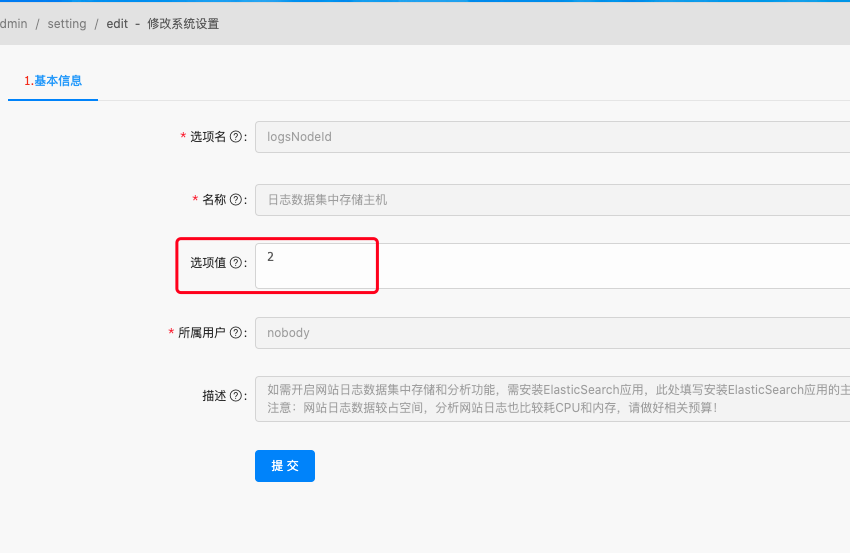Click the 修改系统设置 page title text
This screenshot has height=553, width=850.
(183, 24)
